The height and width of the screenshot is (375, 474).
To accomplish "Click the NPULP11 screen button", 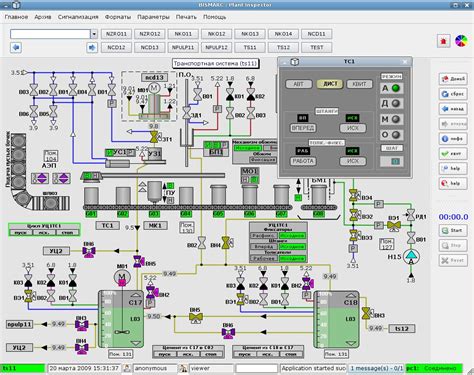I will pyautogui.click(x=183, y=47).
